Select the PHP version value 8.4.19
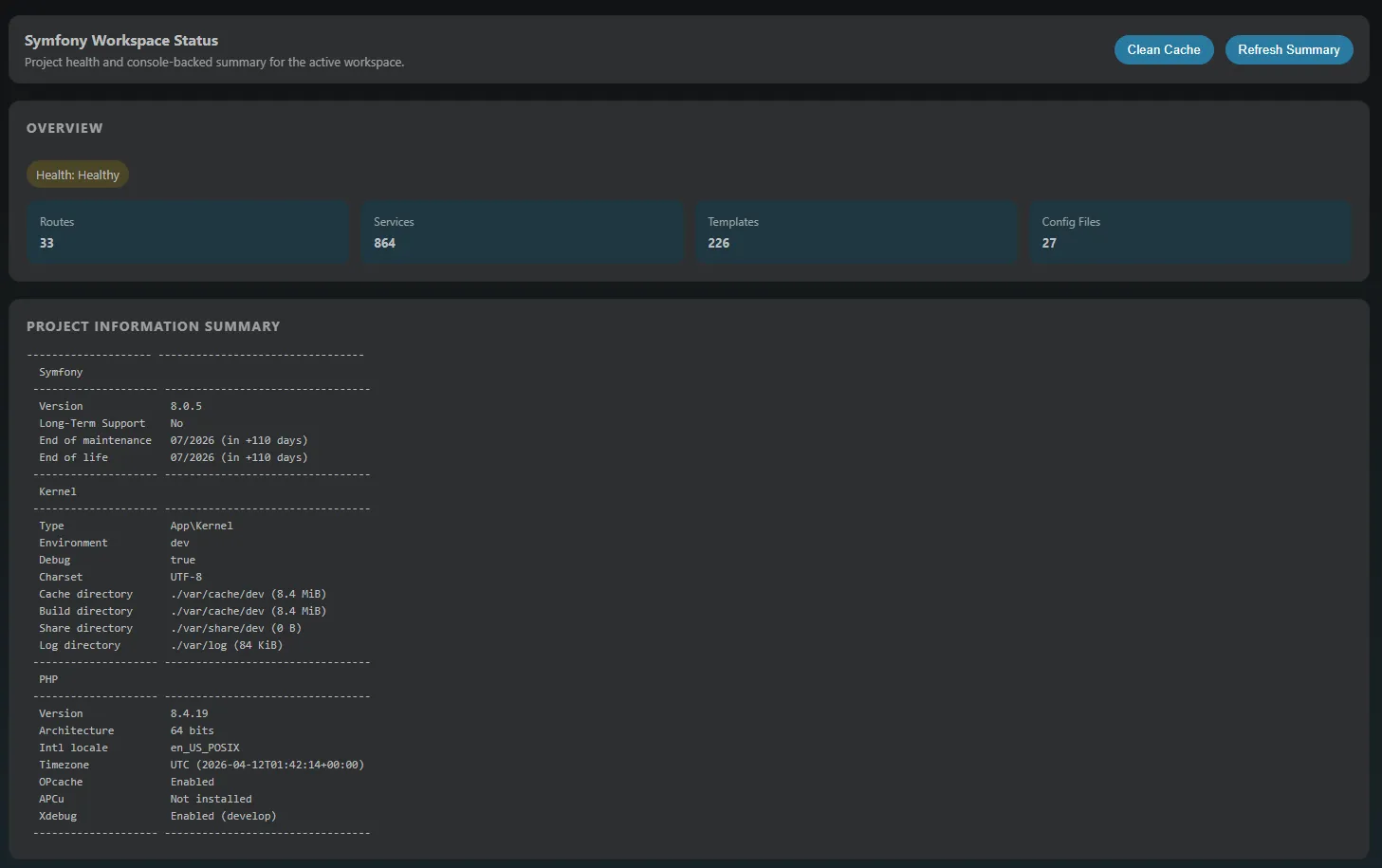The image size is (1382, 868). [189, 714]
